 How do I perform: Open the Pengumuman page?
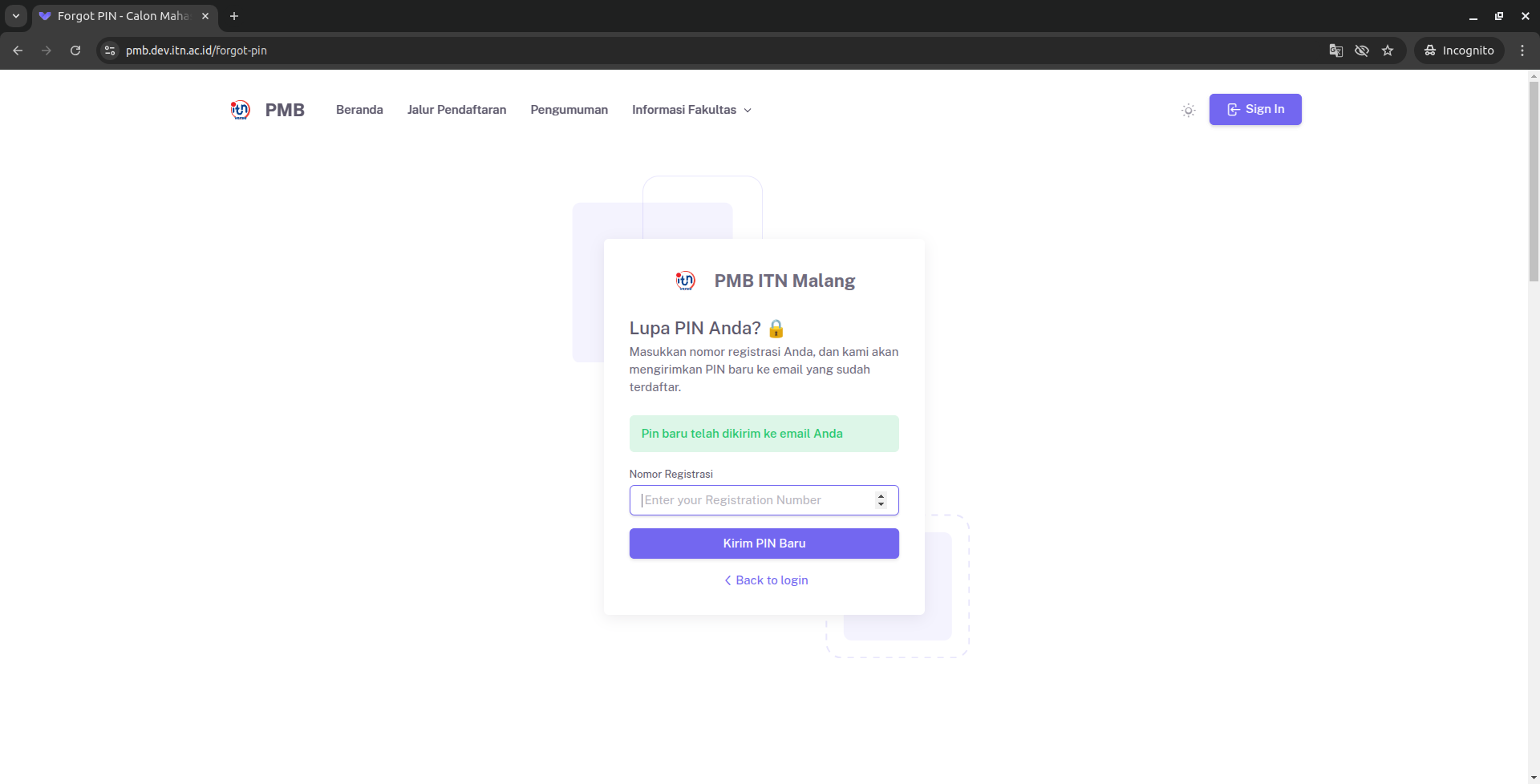[569, 110]
